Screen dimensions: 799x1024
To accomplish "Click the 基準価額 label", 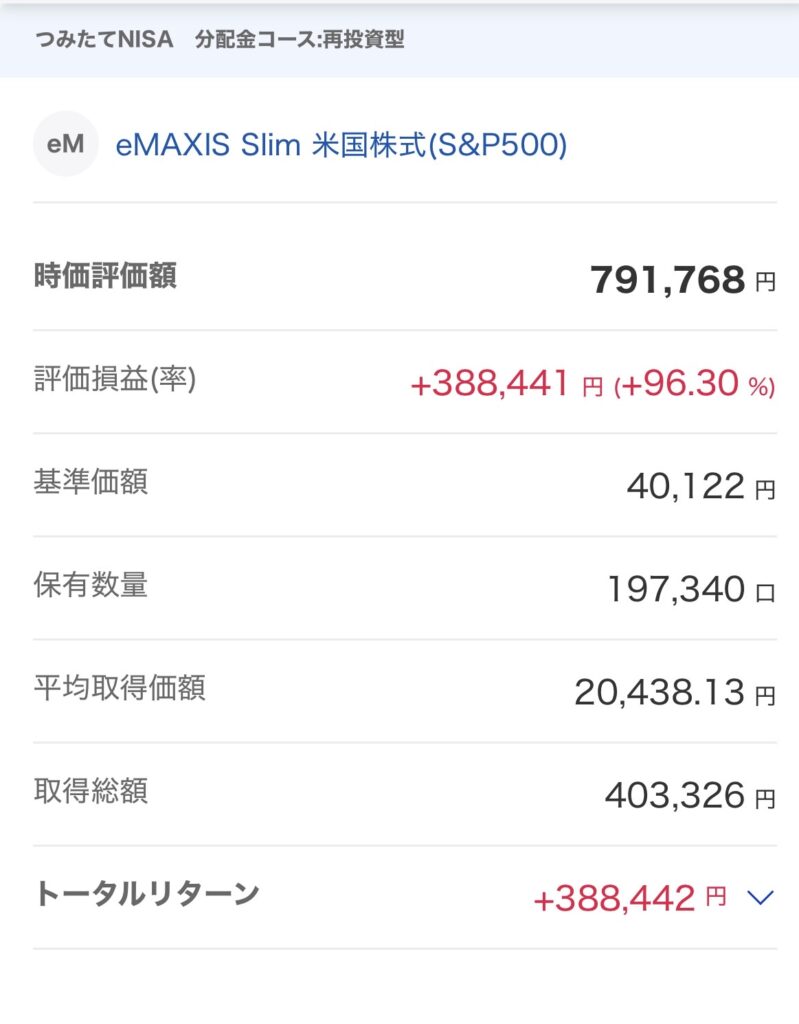I will [x=91, y=482].
